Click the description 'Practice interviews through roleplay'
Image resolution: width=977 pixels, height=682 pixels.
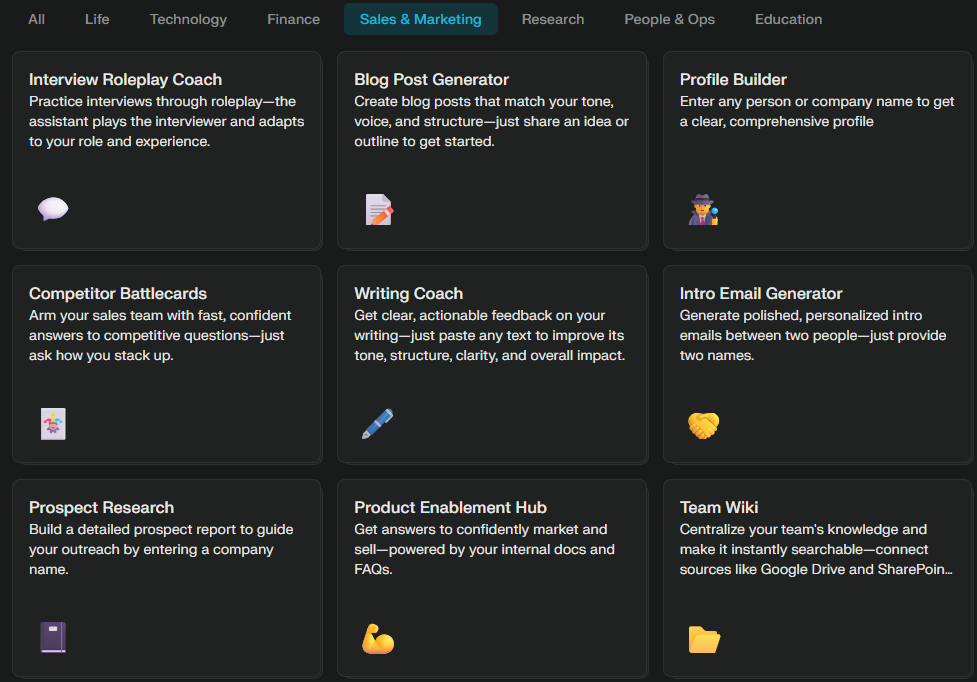pos(166,121)
